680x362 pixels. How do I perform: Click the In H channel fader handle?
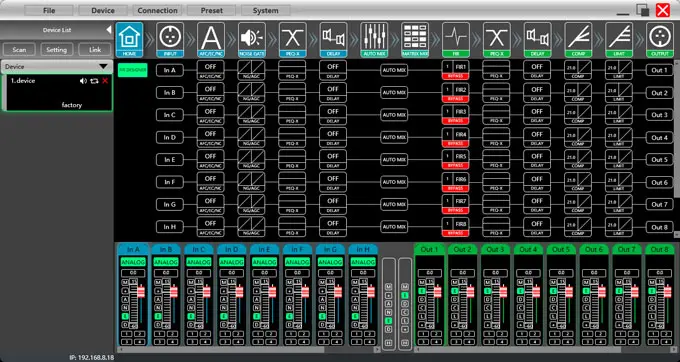point(371,291)
